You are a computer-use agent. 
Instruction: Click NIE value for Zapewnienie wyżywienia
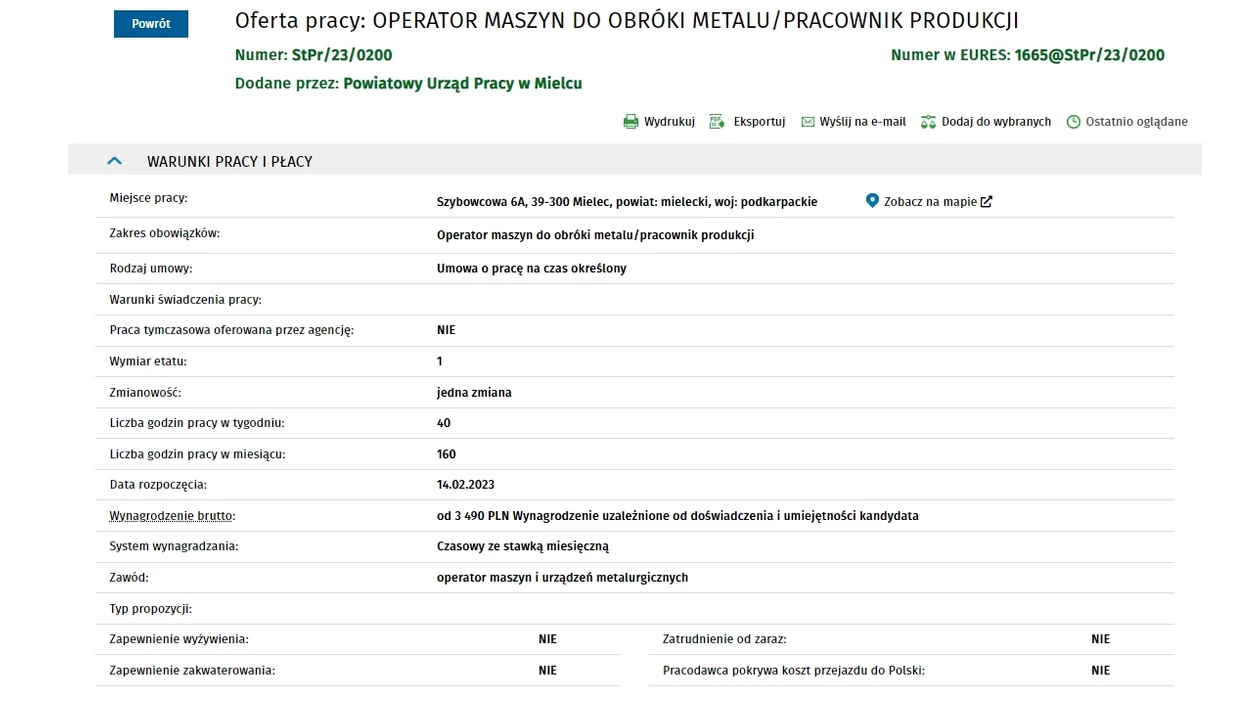pyautogui.click(x=548, y=639)
